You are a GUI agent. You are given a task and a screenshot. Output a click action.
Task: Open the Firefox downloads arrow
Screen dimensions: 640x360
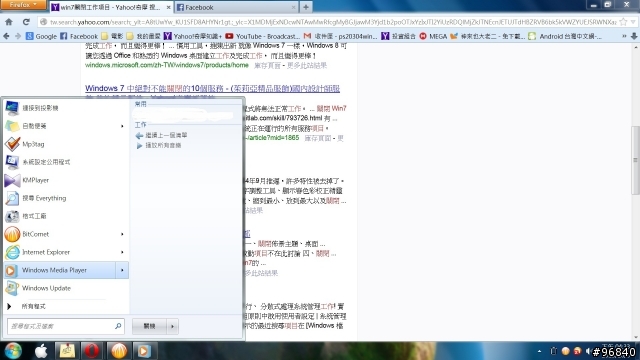[634, 36]
